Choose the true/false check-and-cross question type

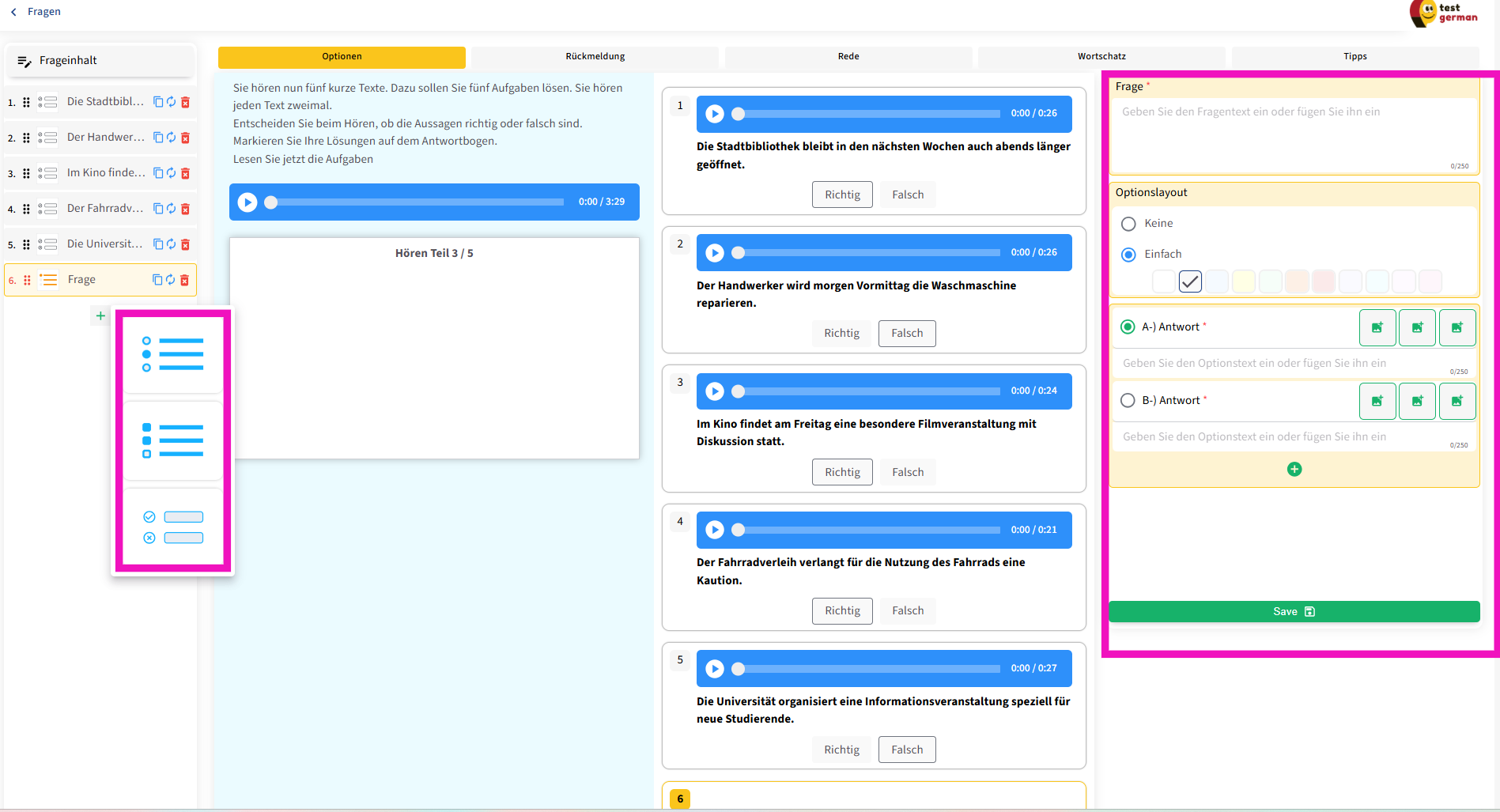pos(173,527)
